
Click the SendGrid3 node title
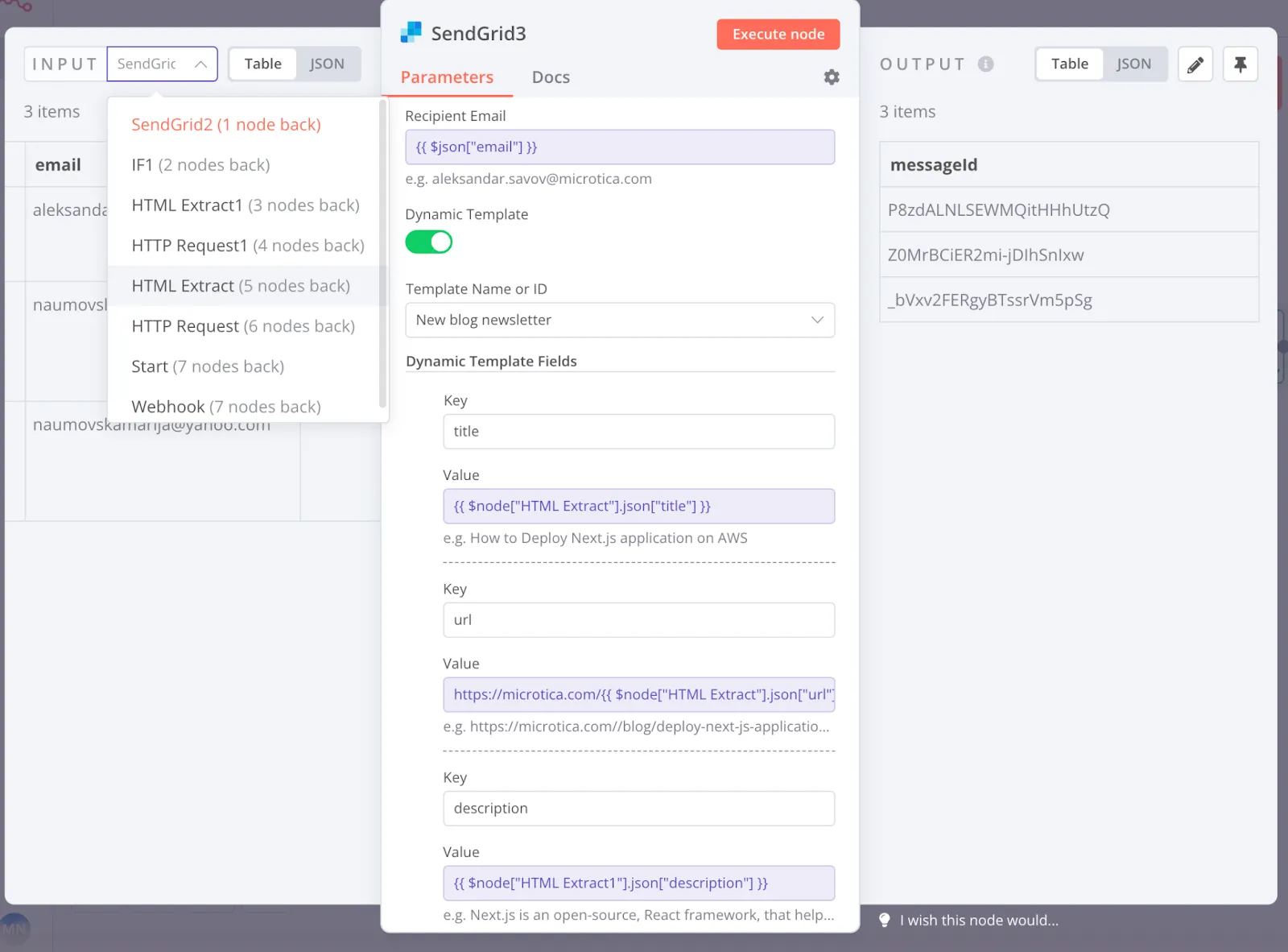click(x=478, y=34)
